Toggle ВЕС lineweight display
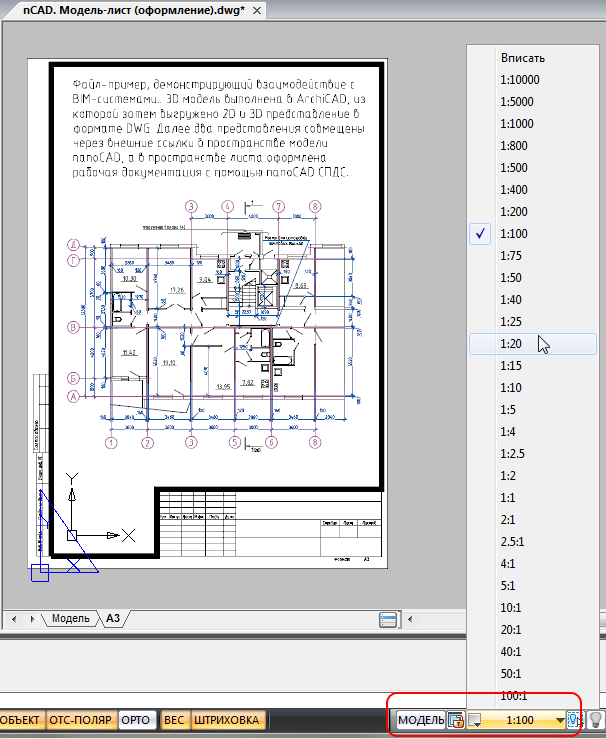The width and height of the screenshot is (606, 739). (x=174, y=720)
